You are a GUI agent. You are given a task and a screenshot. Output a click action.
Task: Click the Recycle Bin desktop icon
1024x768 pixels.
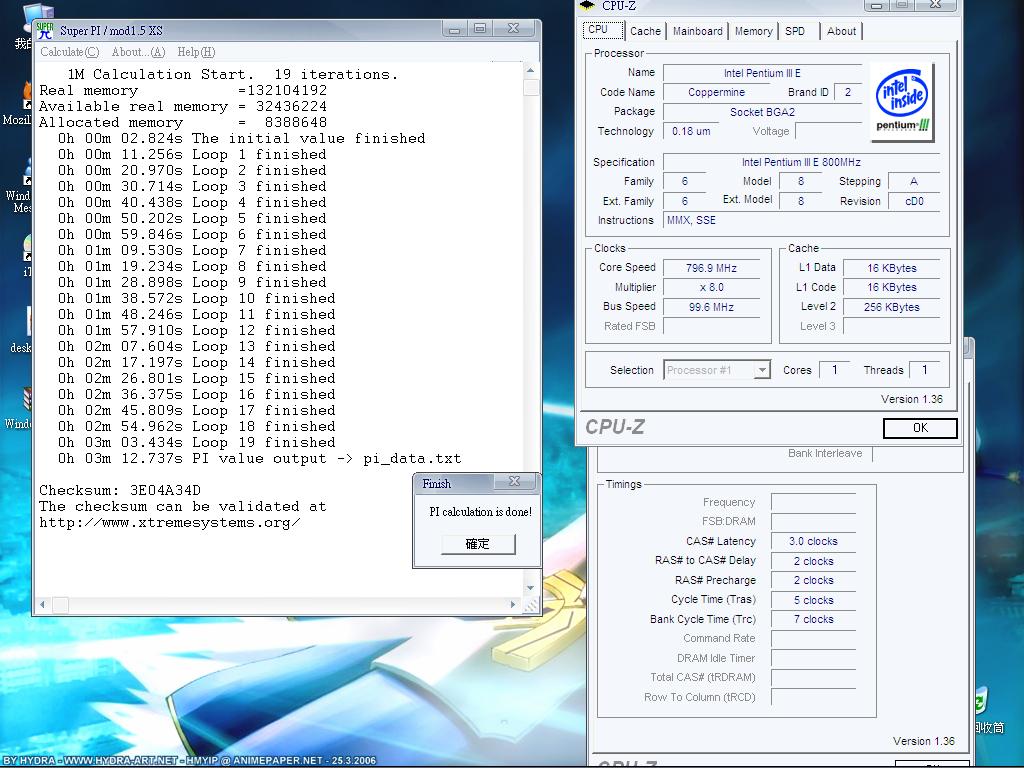coord(987,711)
